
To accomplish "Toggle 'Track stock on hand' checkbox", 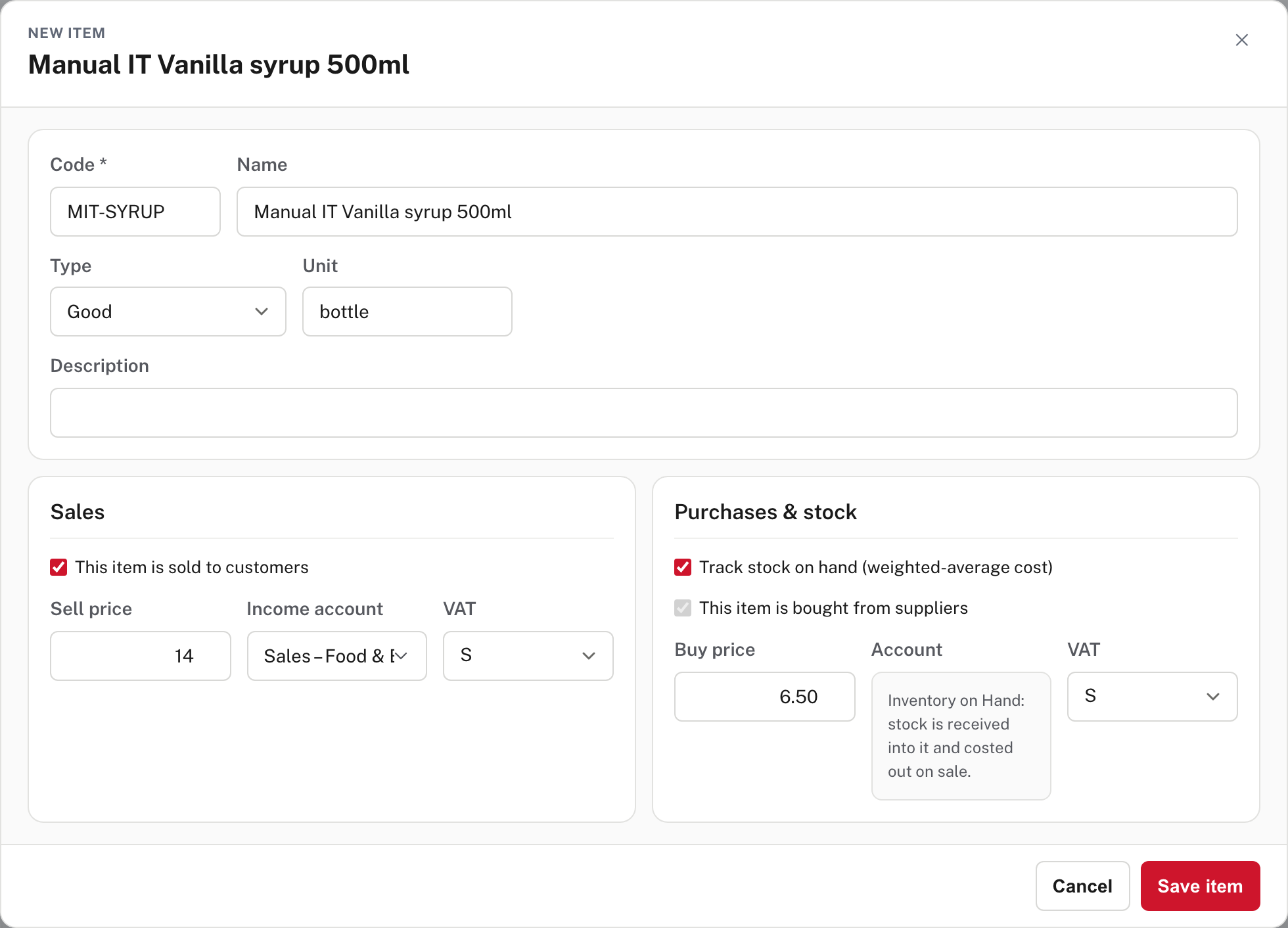I will pos(683,567).
